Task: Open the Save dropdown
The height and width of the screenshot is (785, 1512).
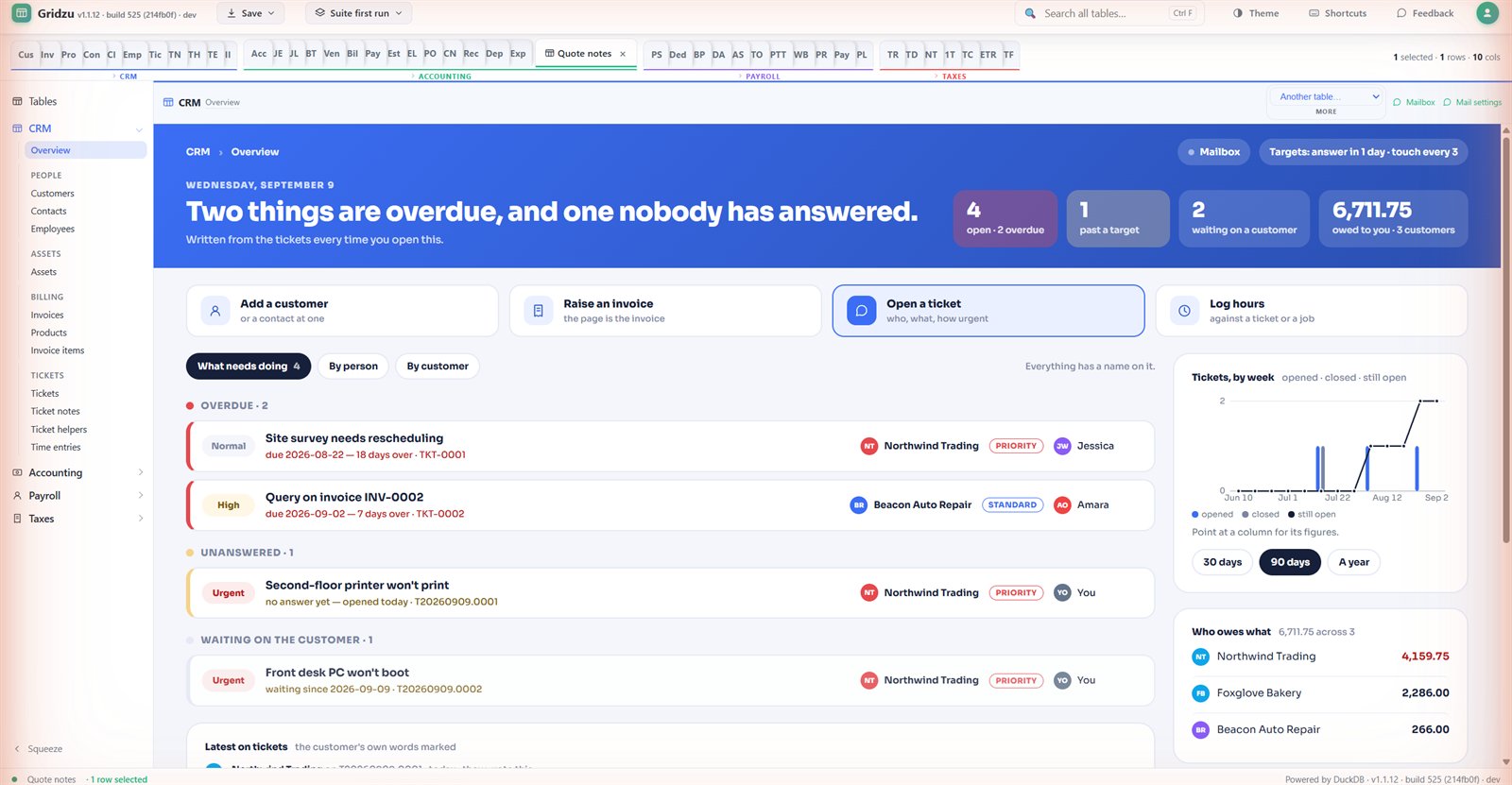Action: click(x=251, y=13)
